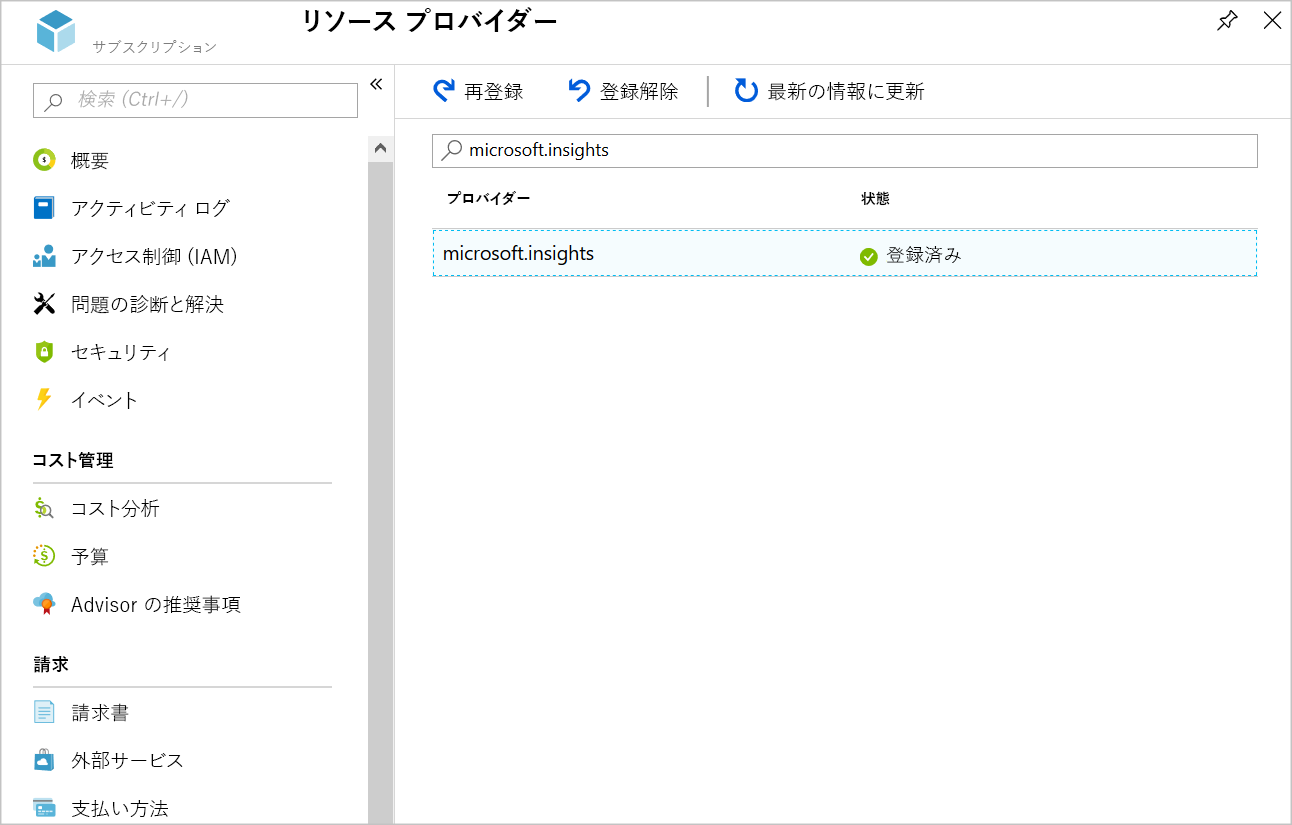
Task: Collapse the left sidebar menu
Action: coord(376,84)
